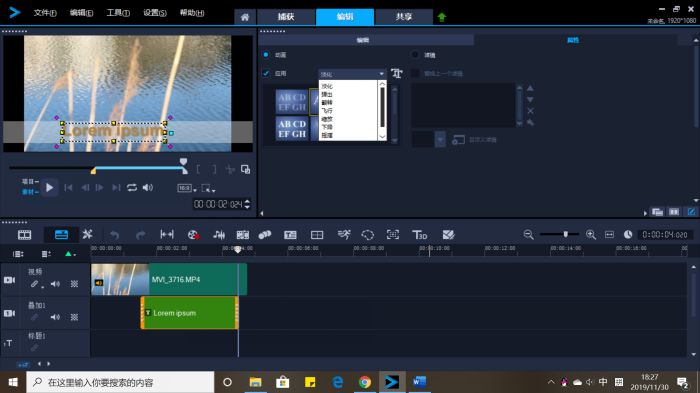
Task: Switch to the Capture workspace tab
Action: pyautogui.click(x=286, y=17)
